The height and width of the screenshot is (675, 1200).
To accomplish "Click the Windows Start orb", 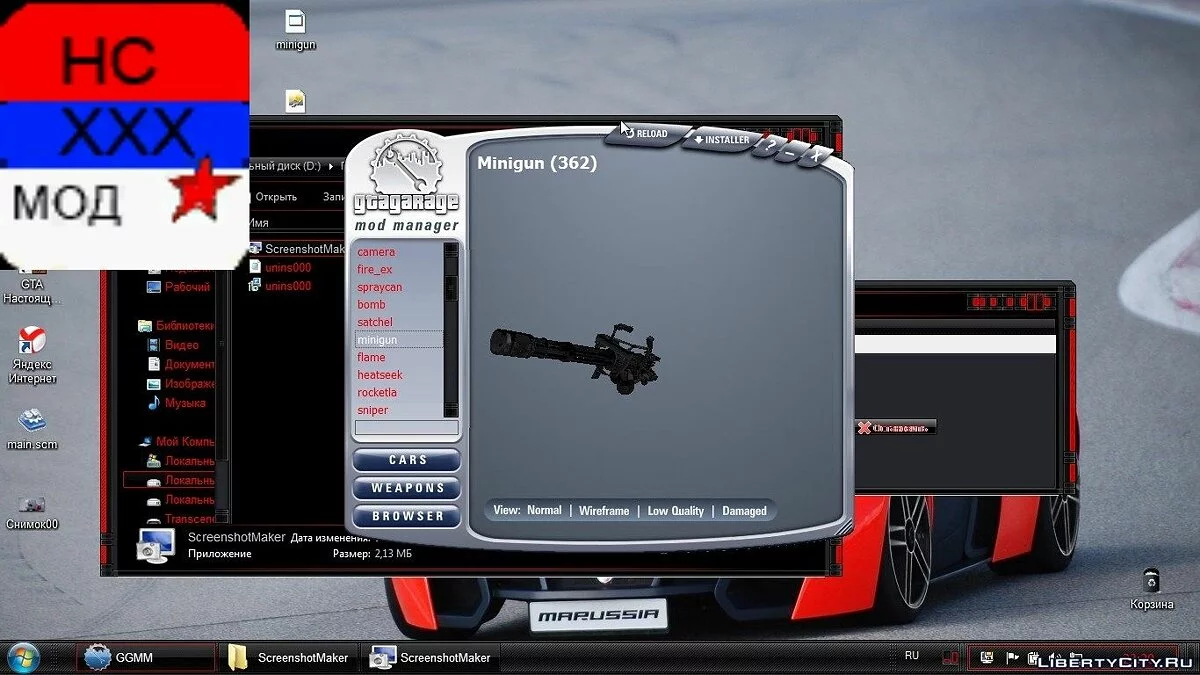I will click(x=24, y=657).
